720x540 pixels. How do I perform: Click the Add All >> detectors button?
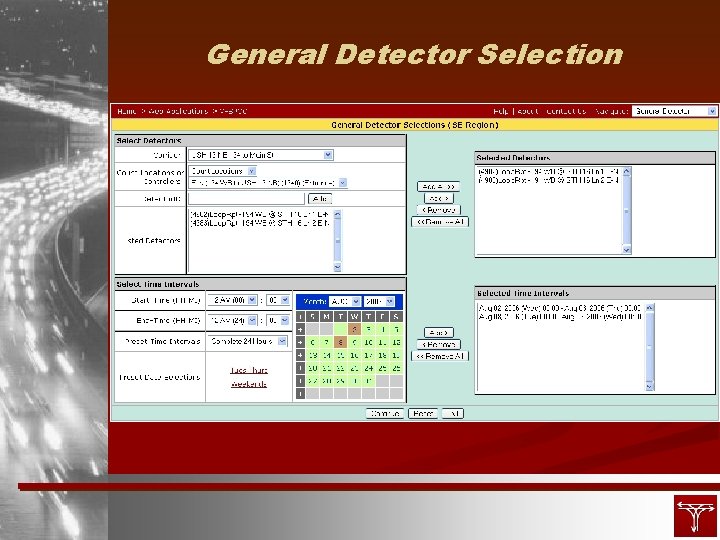click(439, 187)
